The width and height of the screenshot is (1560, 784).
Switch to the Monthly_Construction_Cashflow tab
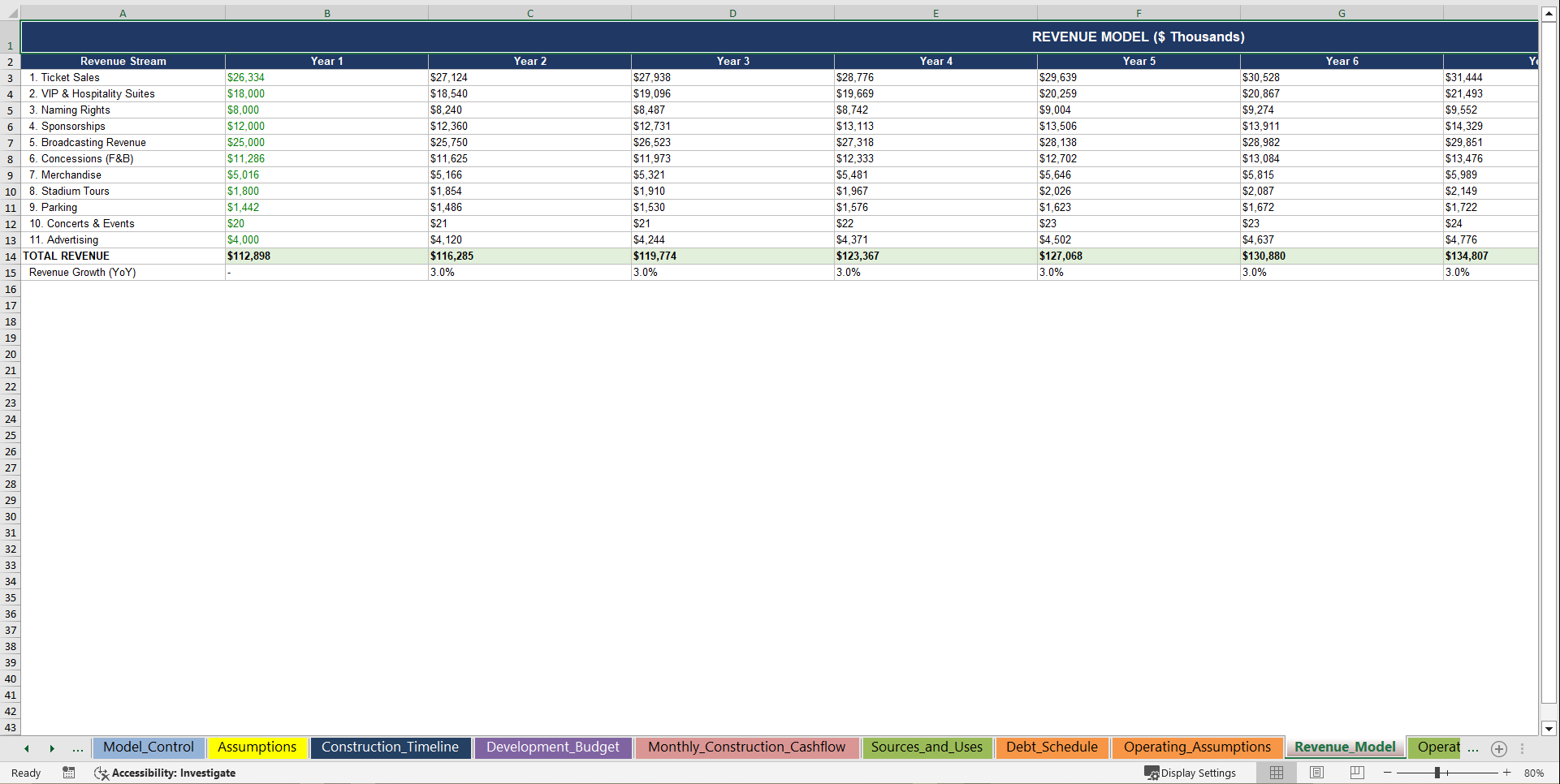click(x=746, y=747)
